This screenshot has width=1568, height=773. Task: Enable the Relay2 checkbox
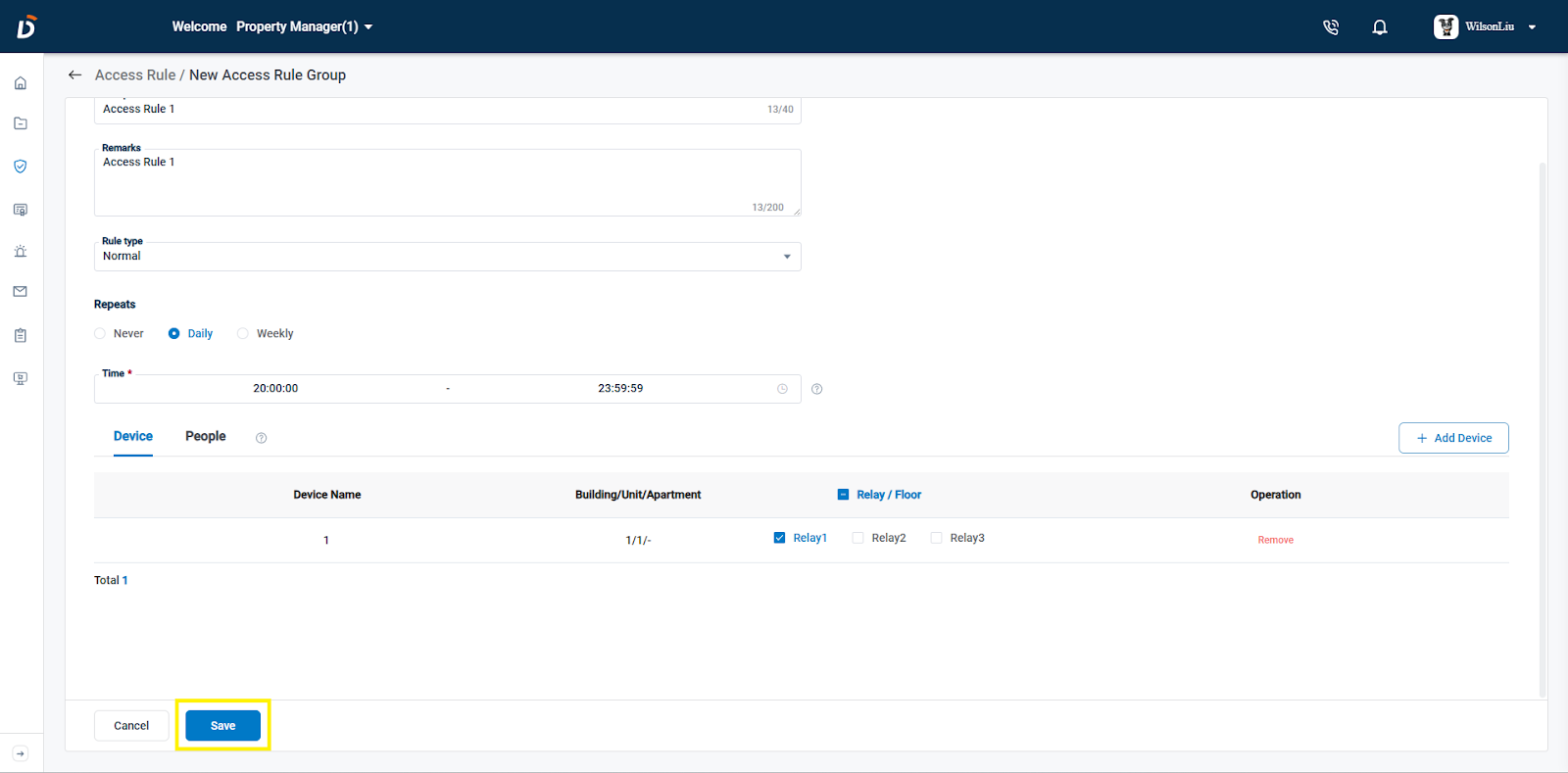(x=858, y=538)
